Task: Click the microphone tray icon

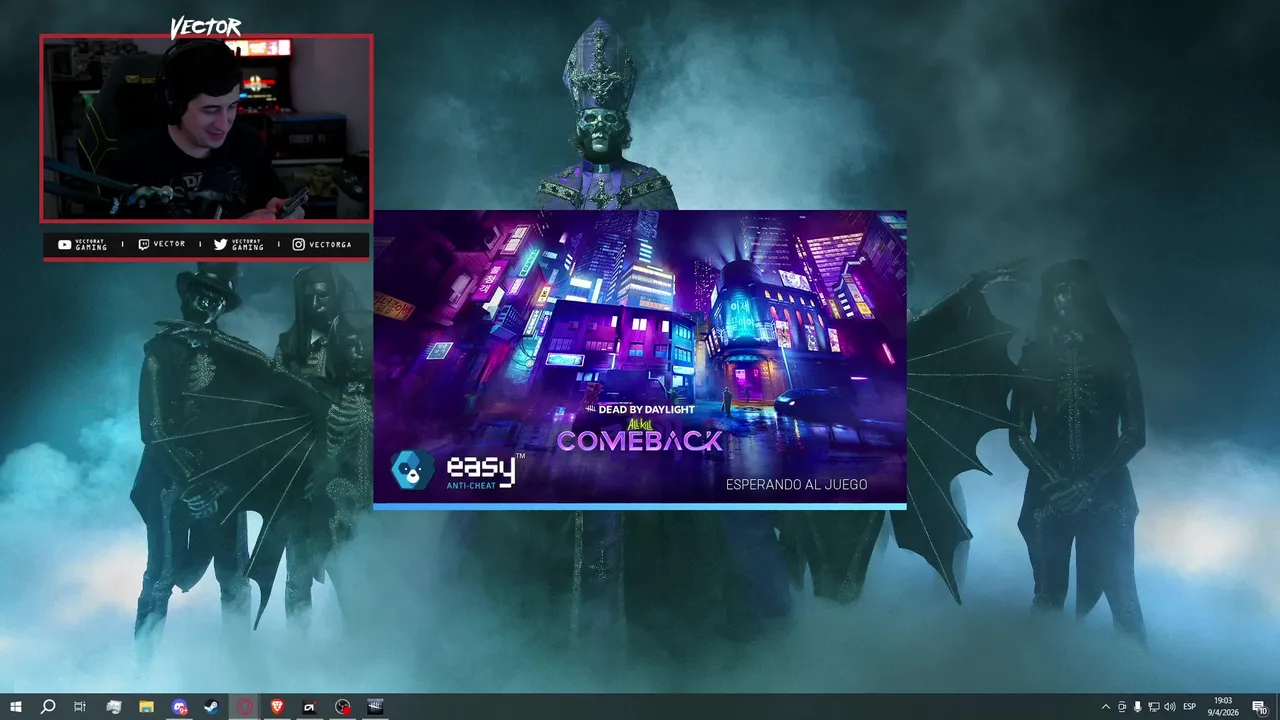Action: (1138, 707)
